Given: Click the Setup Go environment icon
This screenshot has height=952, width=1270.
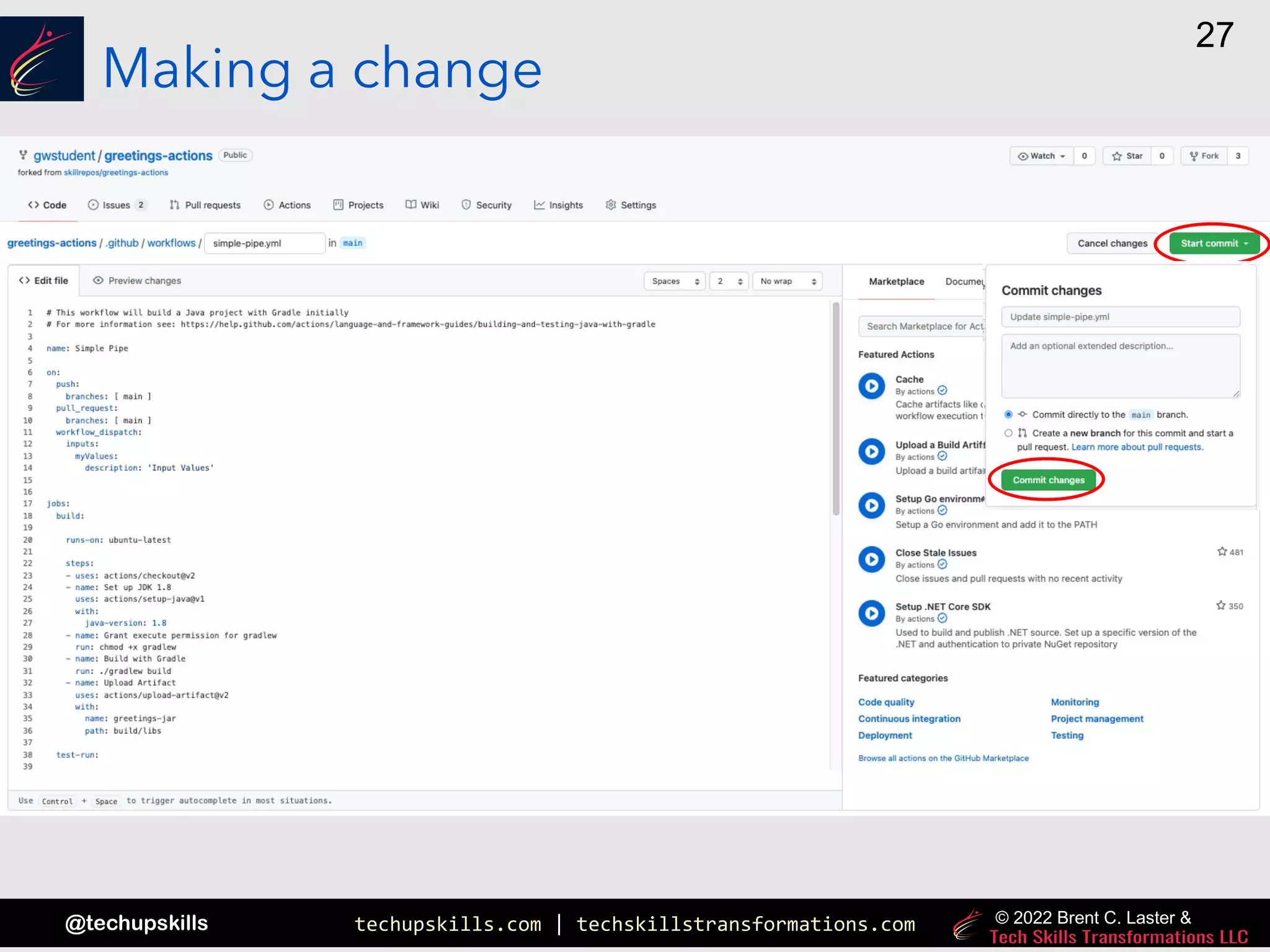Looking at the screenshot, I should point(871,506).
